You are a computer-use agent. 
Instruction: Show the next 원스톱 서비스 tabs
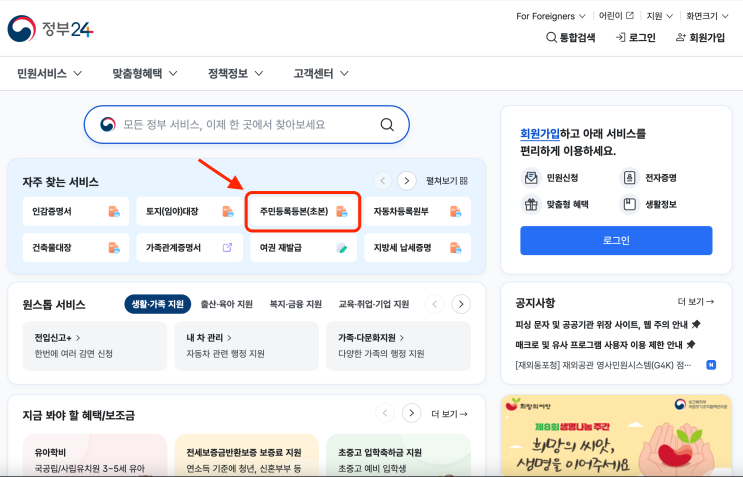coord(461,304)
